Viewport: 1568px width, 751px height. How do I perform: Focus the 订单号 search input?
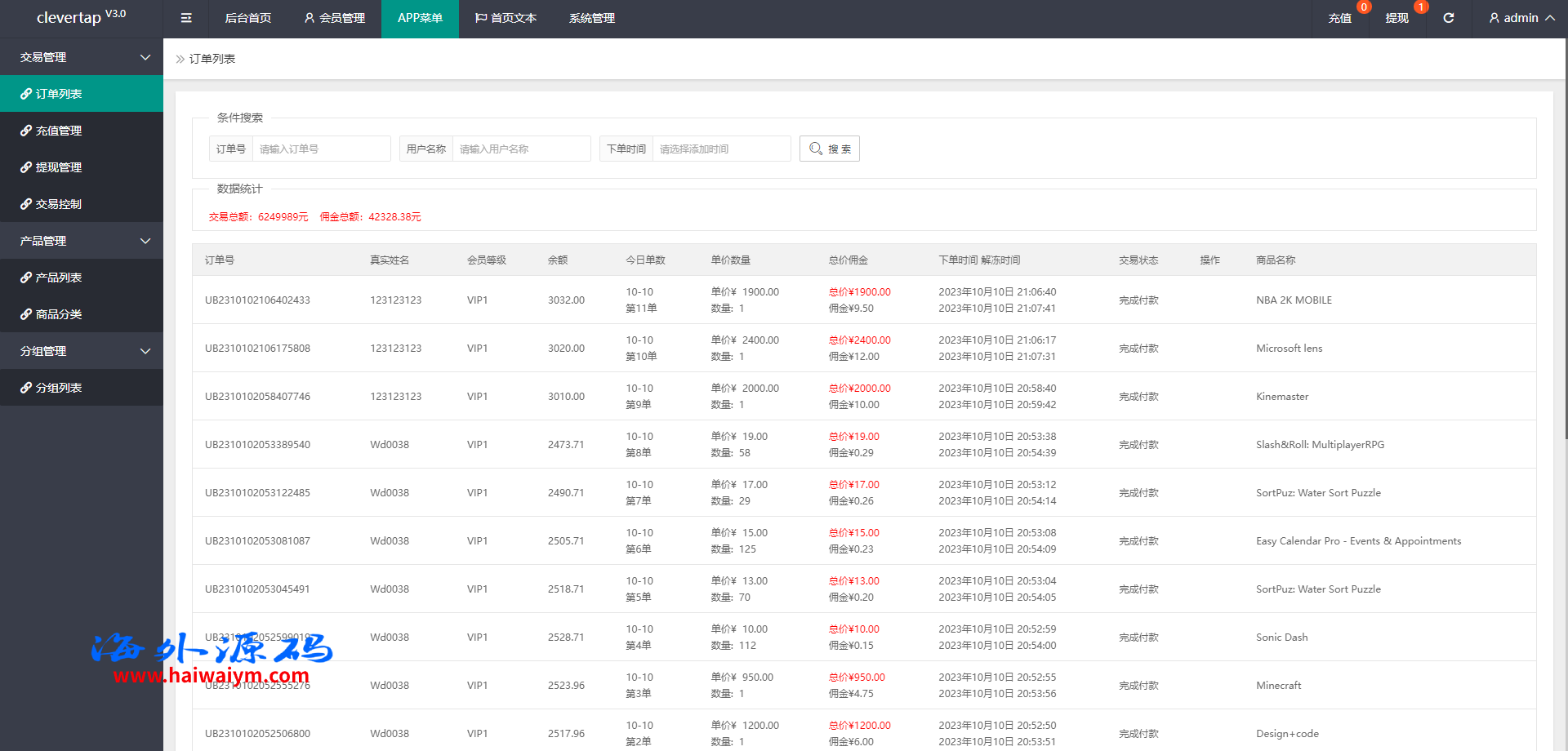(321, 149)
